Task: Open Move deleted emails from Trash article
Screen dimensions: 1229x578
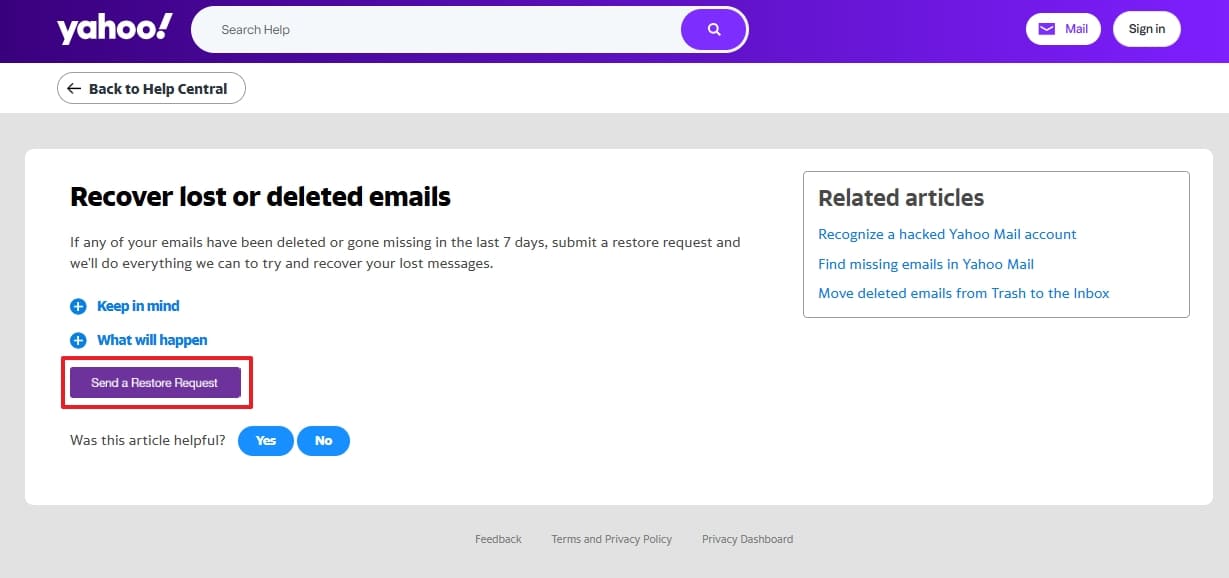Action: (964, 293)
